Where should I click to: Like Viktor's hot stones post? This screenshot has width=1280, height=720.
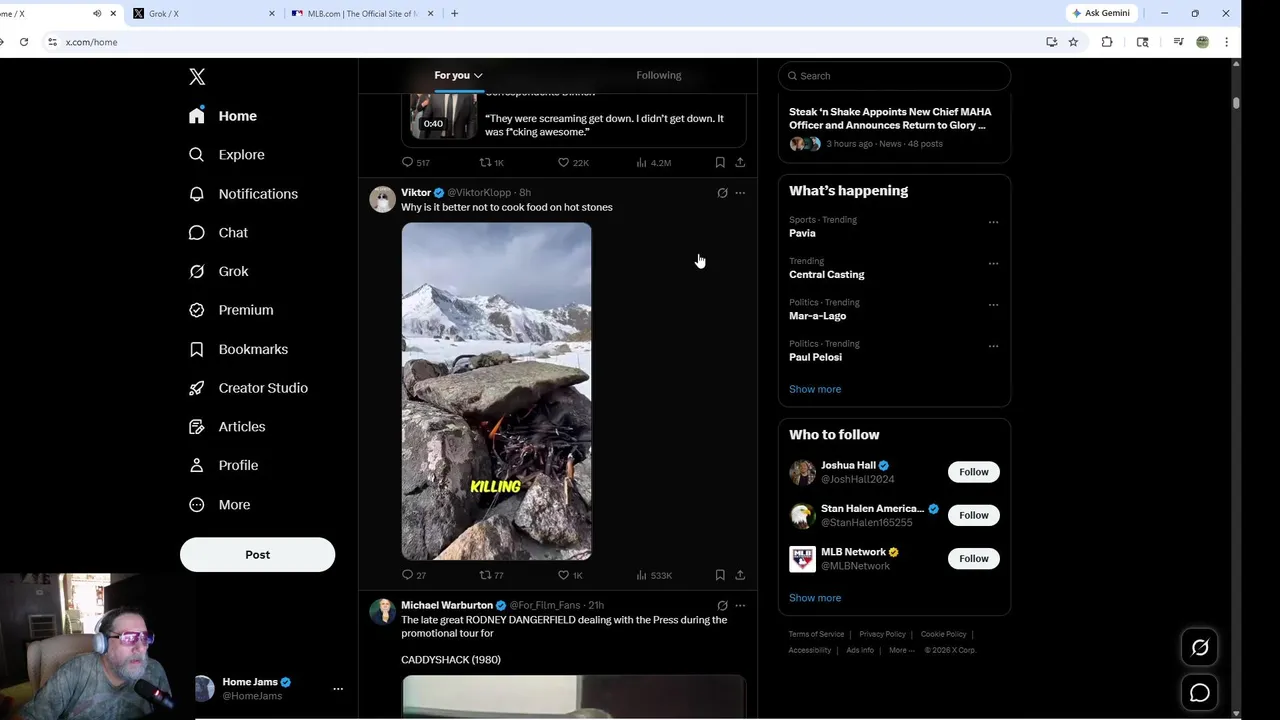563,575
